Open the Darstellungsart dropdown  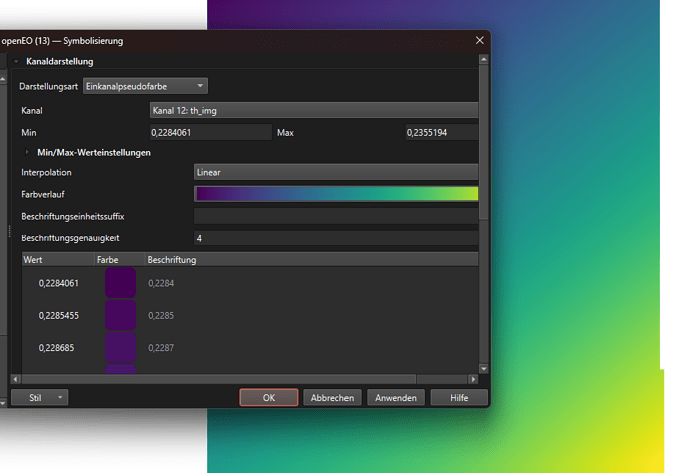click(x=145, y=87)
